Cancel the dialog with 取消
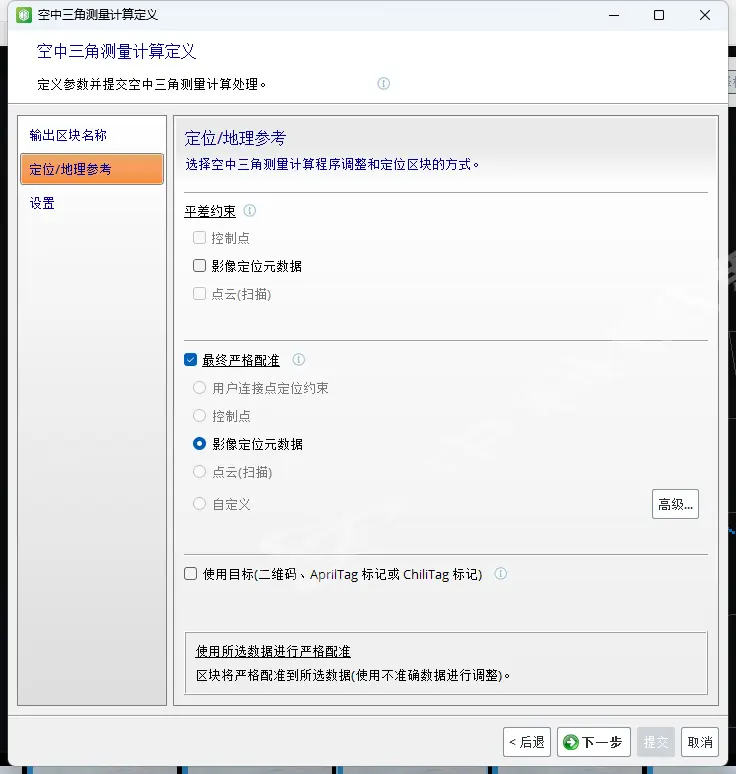This screenshot has width=736, height=774. coord(700,742)
